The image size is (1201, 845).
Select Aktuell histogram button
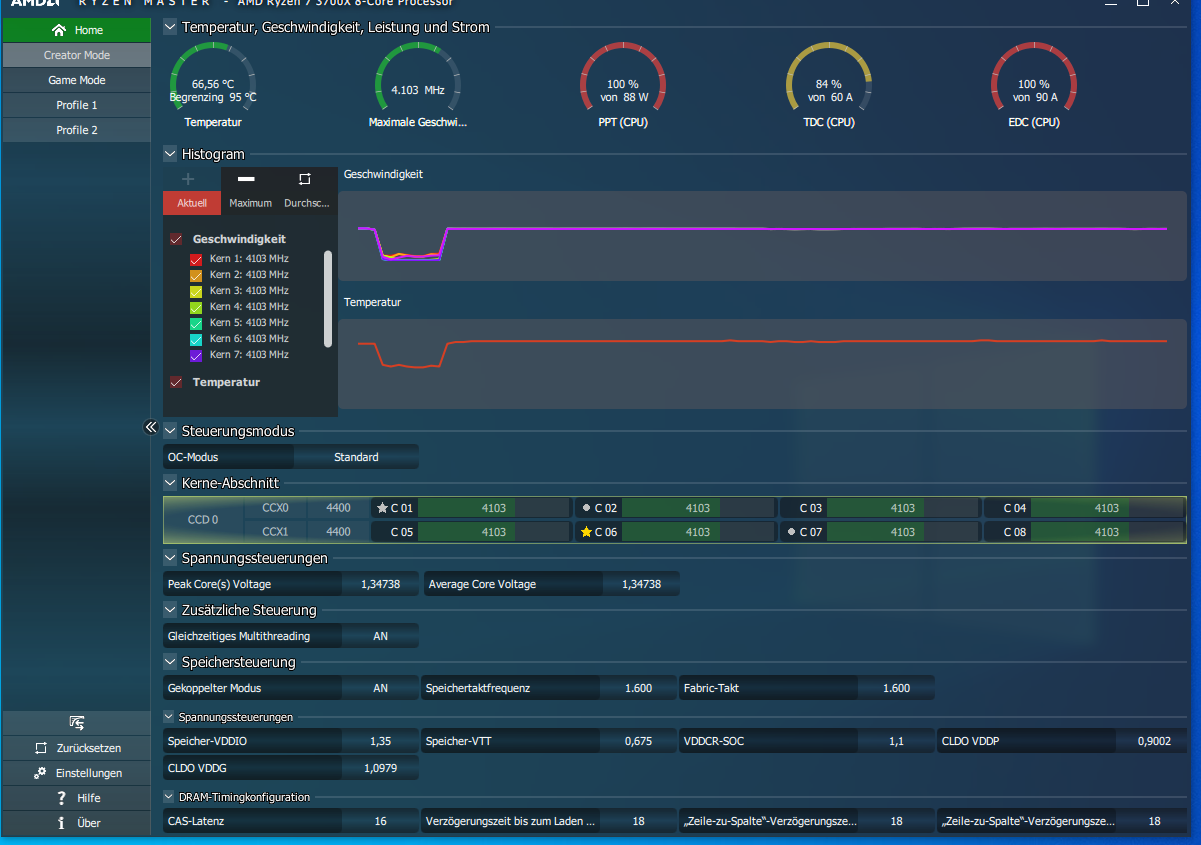(192, 203)
